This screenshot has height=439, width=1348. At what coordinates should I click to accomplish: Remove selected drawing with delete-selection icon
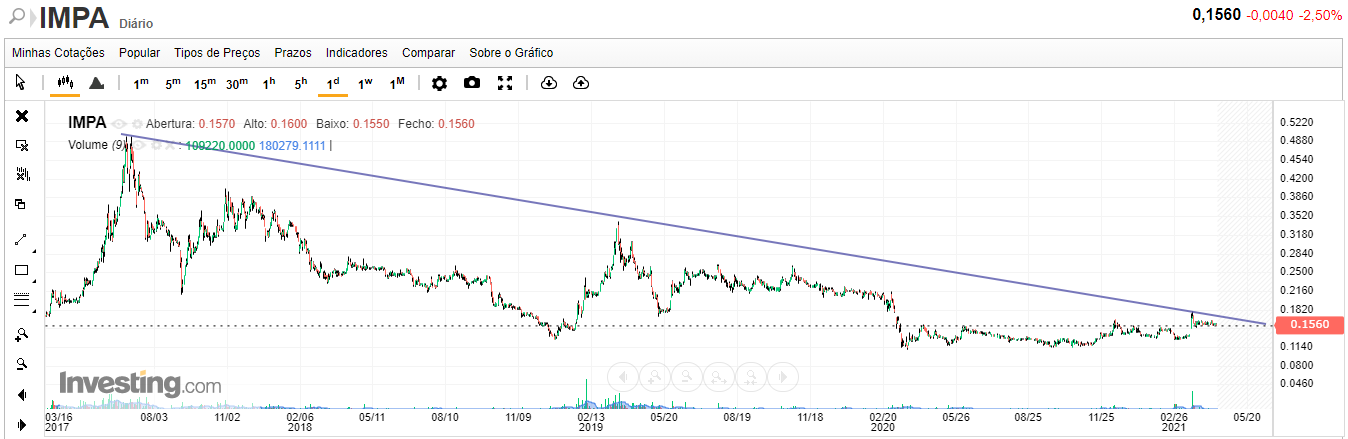pos(22,146)
